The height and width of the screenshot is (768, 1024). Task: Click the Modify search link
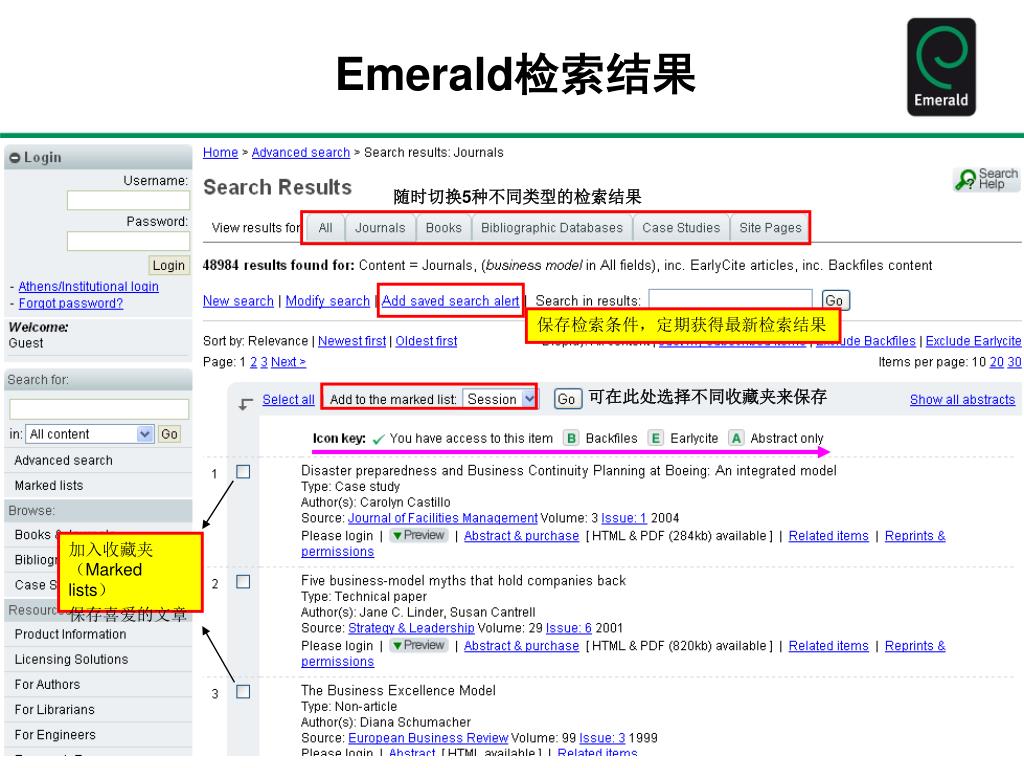[x=327, y=301]
